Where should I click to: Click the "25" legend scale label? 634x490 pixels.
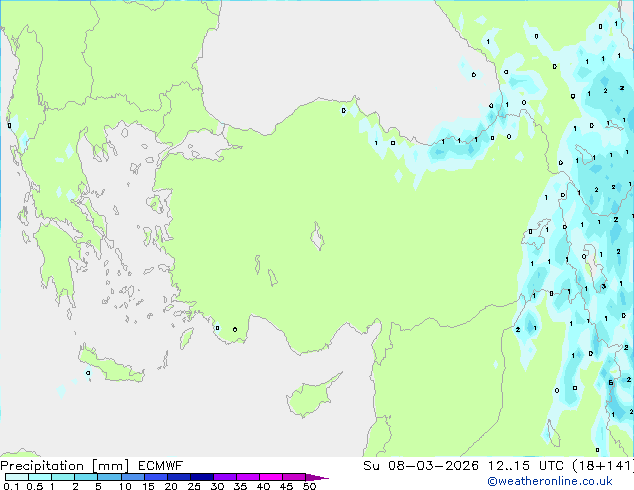194,486
